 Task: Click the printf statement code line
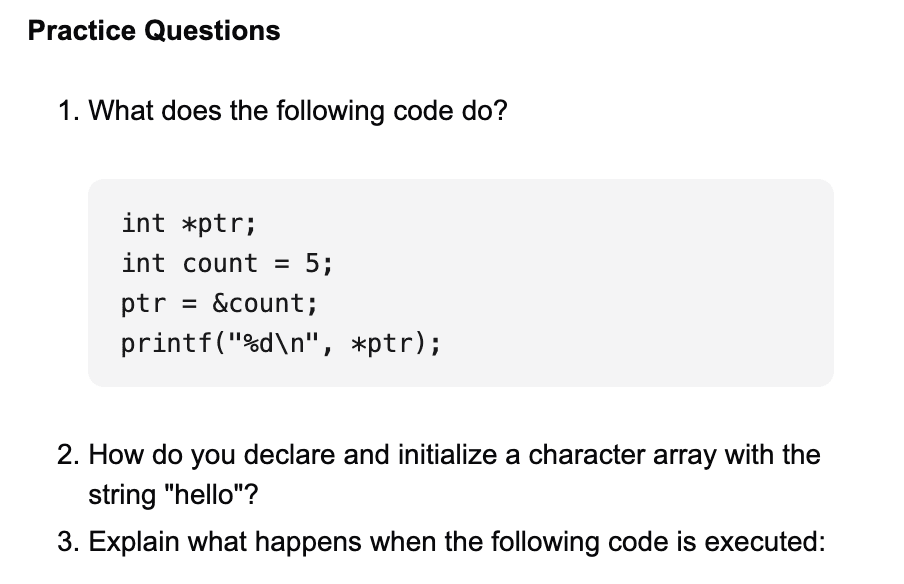coord(280,344)
